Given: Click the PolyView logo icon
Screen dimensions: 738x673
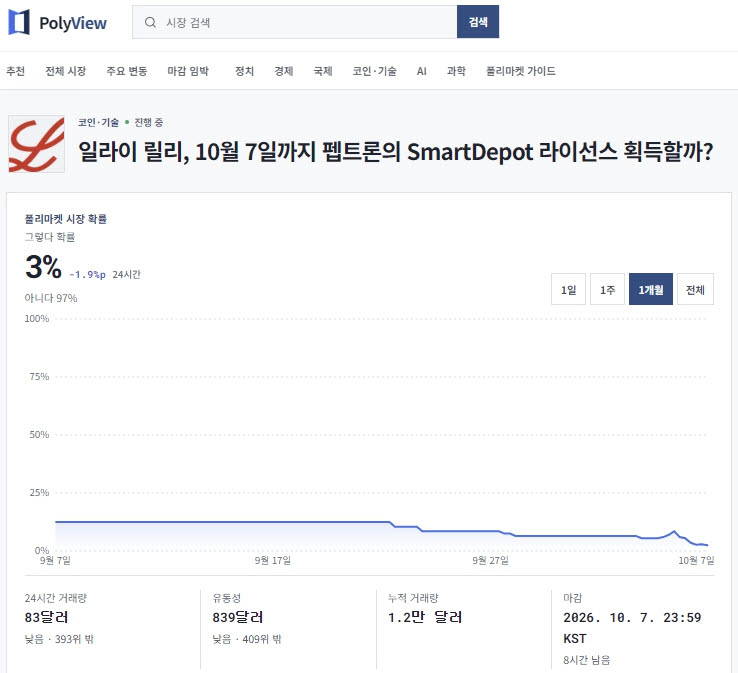Looking at the screenshot, I should click(19, 22).
